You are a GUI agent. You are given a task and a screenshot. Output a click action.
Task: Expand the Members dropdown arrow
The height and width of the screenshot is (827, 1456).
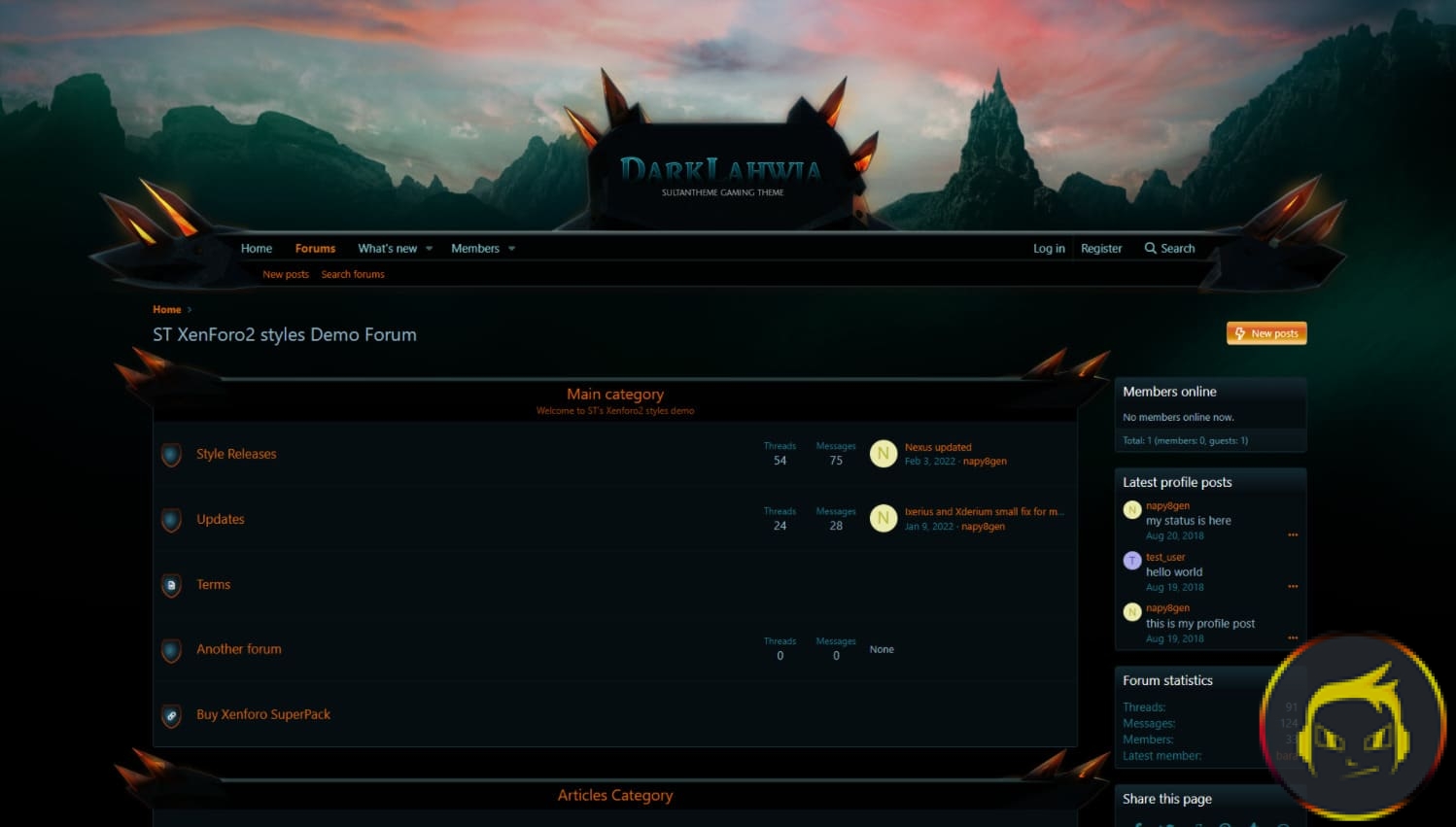tap(511, 249)
